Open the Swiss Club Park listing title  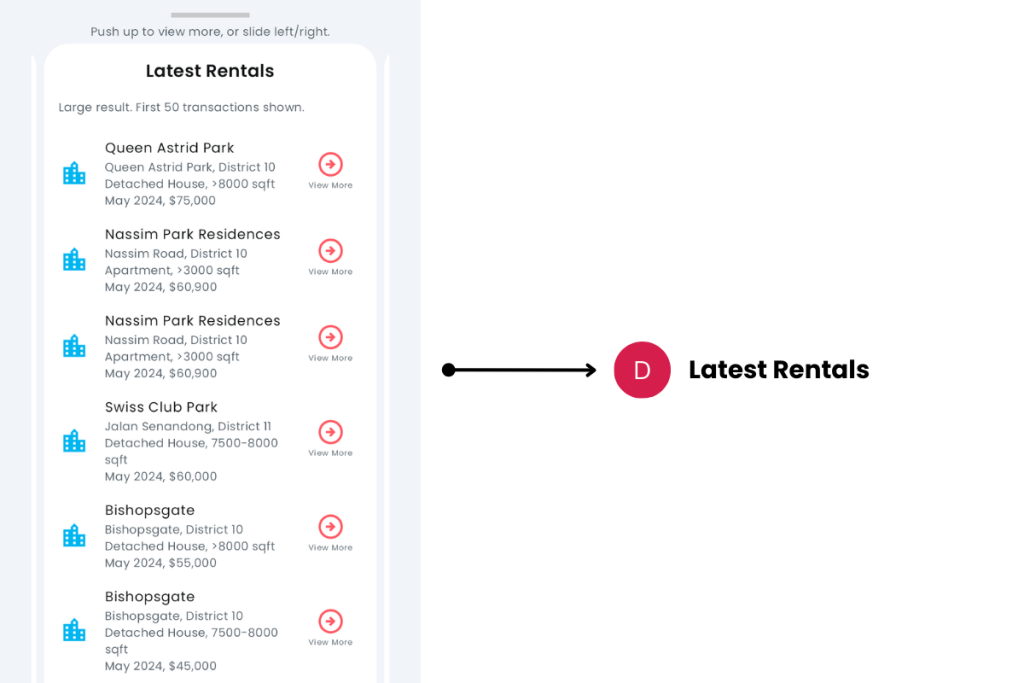(x=161, y=407)
